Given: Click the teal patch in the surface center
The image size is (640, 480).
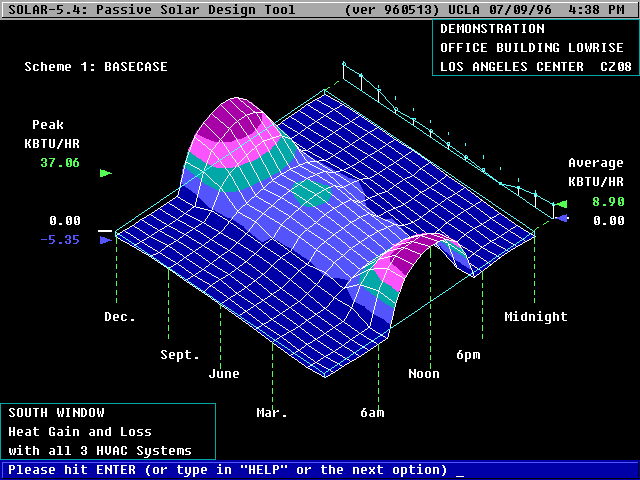Looking at the screenshot, I should pyautogui.click(x=311, y=193).
